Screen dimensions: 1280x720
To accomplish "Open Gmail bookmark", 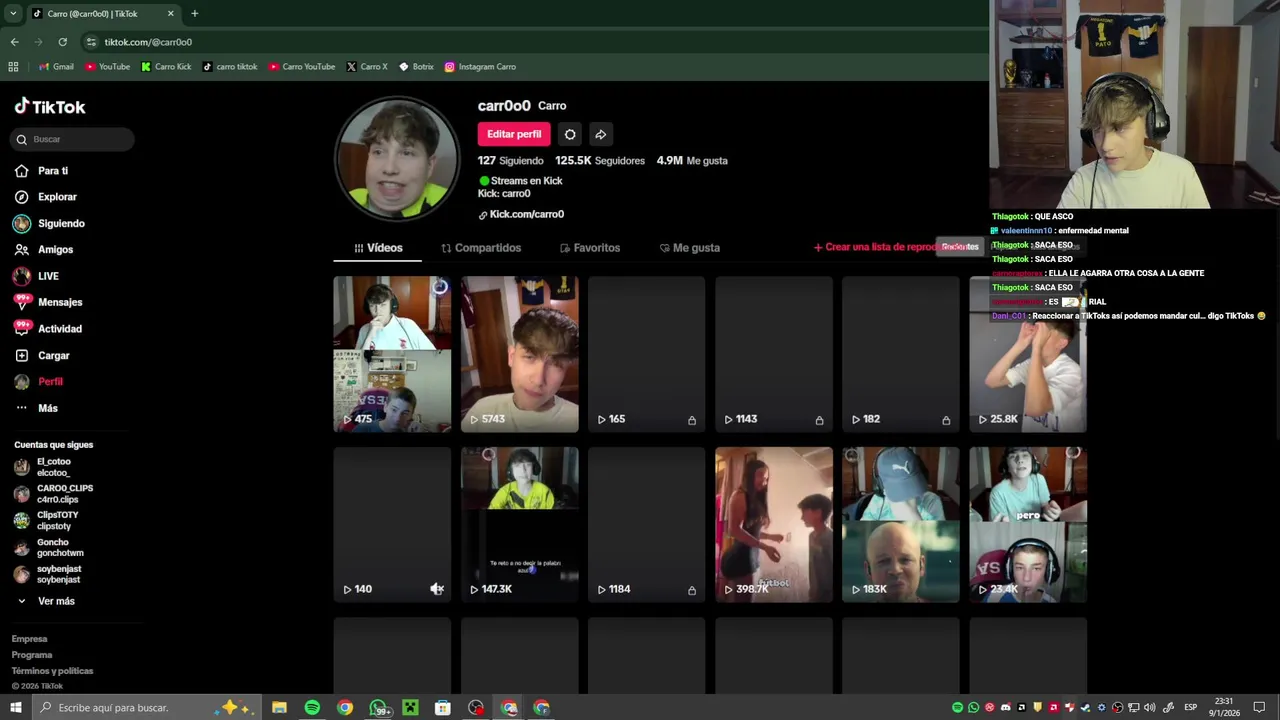I will pos(56,67).
